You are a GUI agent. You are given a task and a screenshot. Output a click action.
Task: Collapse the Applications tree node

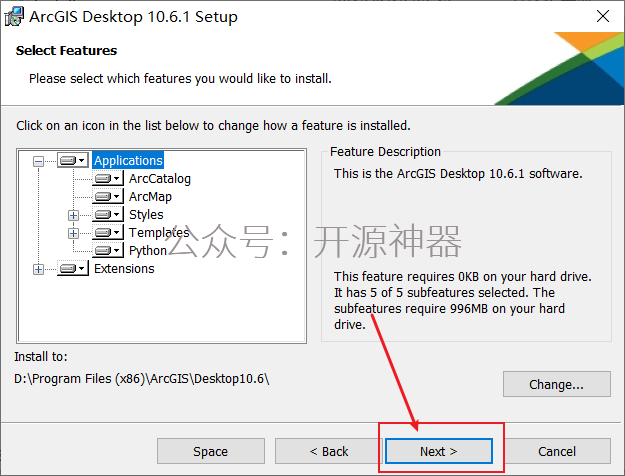(38, 161)
